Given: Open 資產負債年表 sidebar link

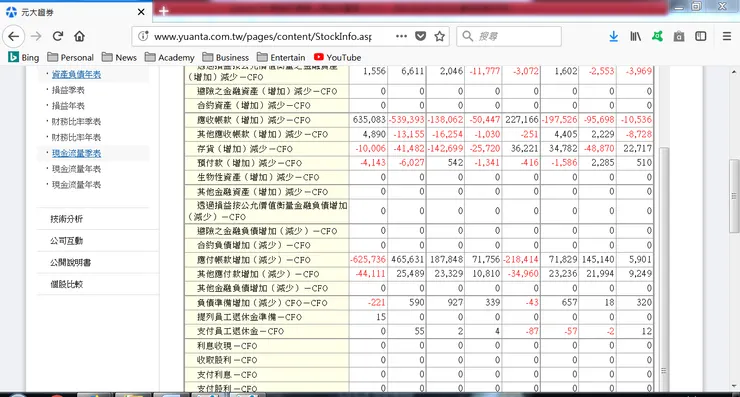Looking at the screenshot, I should [x=76, y=75].
